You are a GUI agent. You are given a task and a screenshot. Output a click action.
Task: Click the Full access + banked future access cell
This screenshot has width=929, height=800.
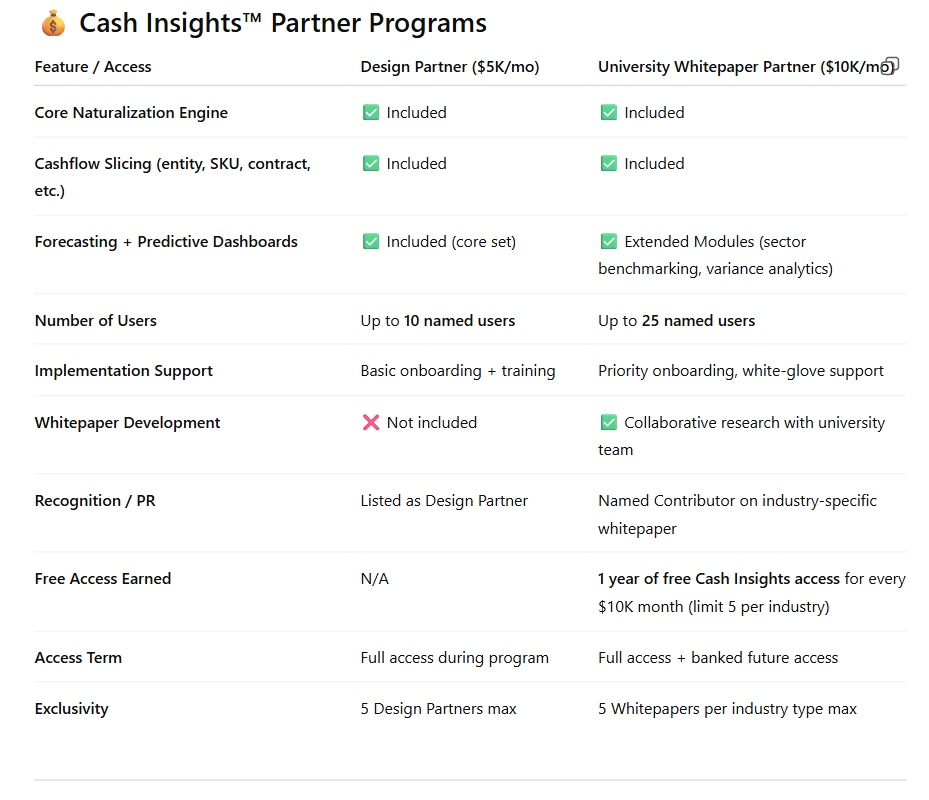pos(718,658)
